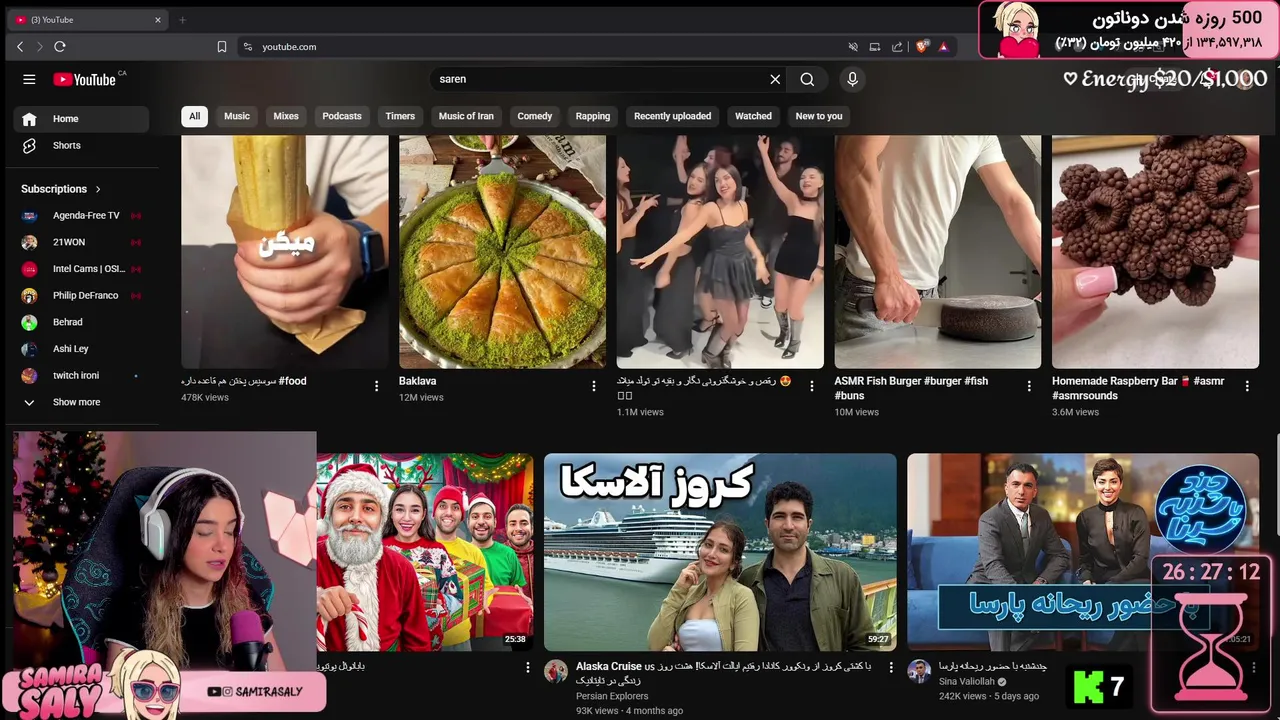Open the Persian Explorers channel name
The width and height of the screenshot is (1280, 720).
pyautogui.click(x=612, y=696)
